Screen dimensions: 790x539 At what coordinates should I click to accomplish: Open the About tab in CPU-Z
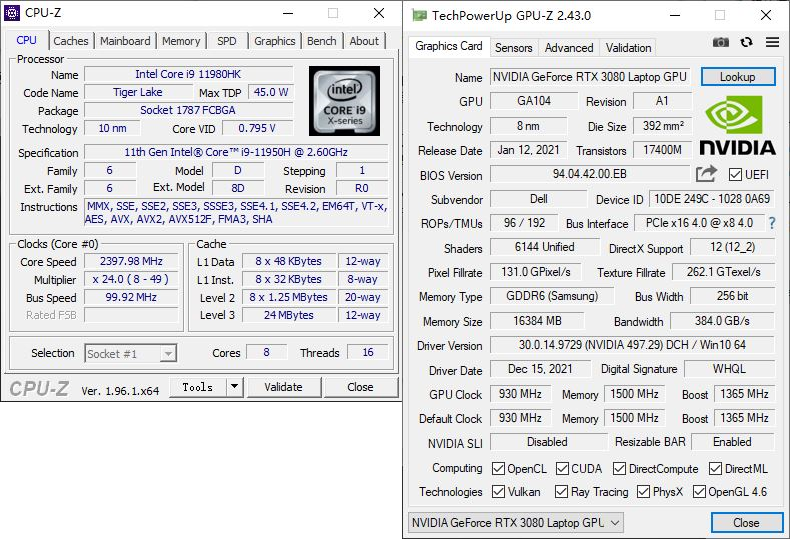[364, 41]
